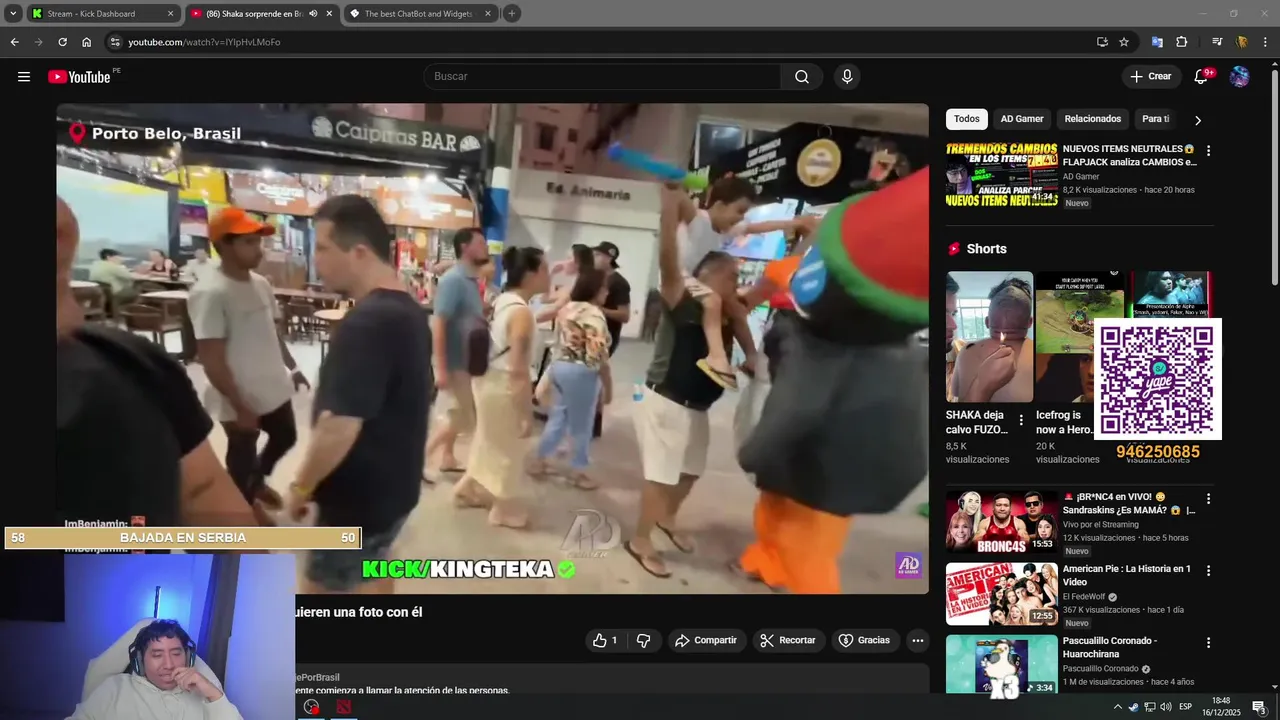Click the Compartir button
1280x720 pixels.
click(707, 640)
